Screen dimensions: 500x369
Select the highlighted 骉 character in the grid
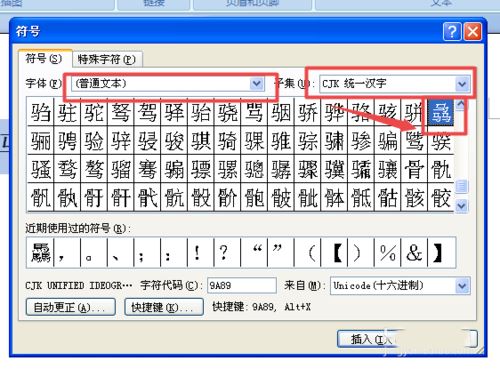tap(441, 112)
